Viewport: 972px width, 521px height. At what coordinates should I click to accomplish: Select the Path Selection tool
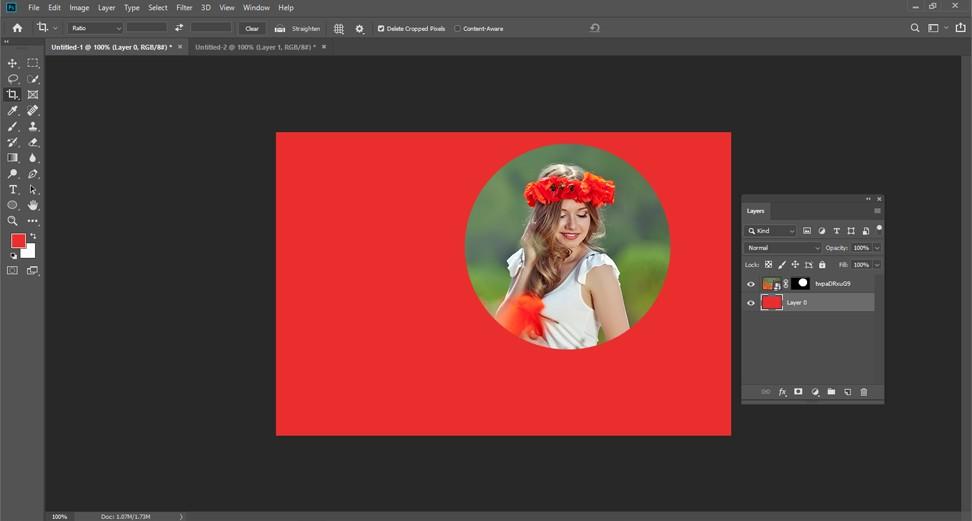point(33,189)
